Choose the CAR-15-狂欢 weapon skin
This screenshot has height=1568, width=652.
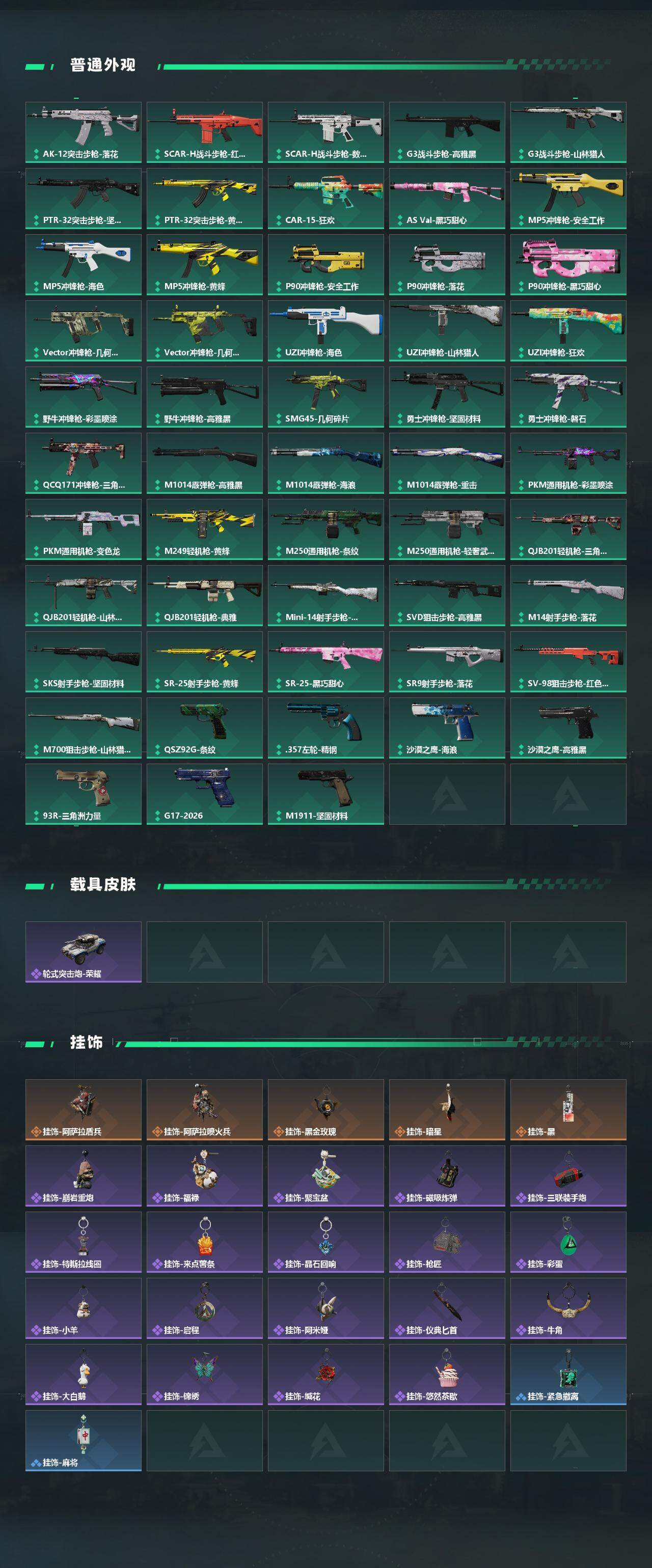(x=325, y=199)
